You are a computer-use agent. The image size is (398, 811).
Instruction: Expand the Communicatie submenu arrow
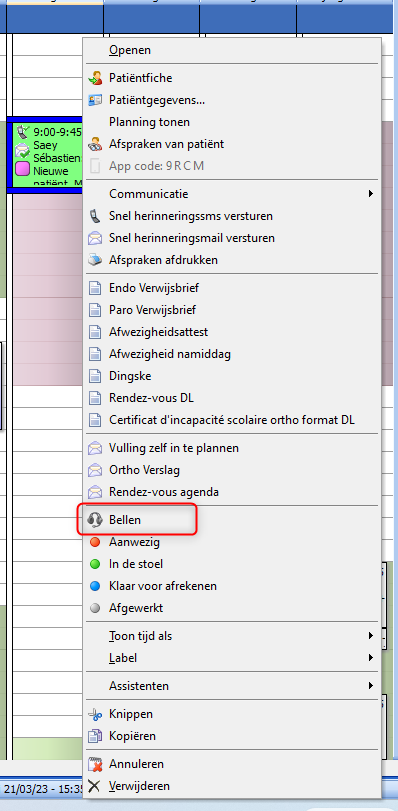click(x=371, y=194)
